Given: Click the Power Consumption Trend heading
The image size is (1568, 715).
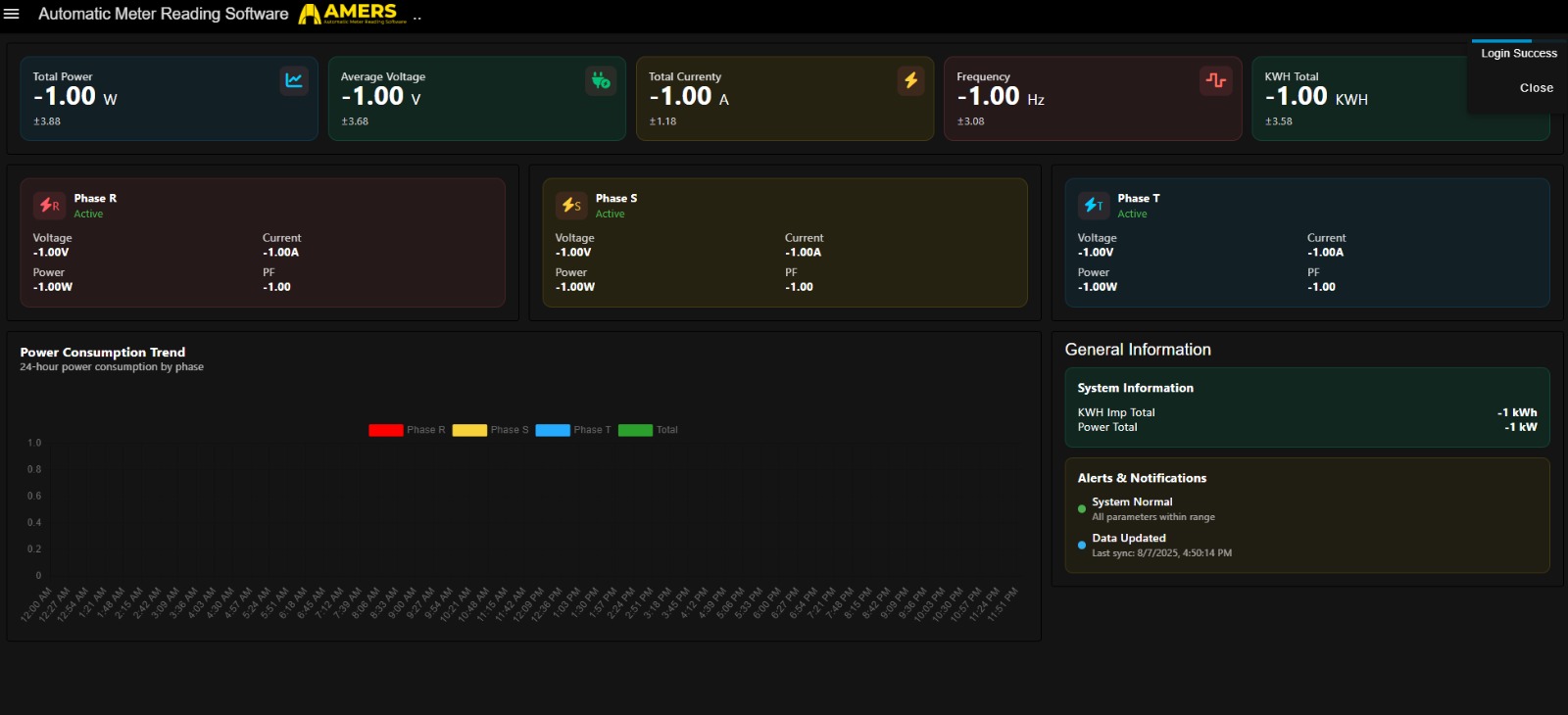Looking at the screenshot, I should tap(103, 353).
